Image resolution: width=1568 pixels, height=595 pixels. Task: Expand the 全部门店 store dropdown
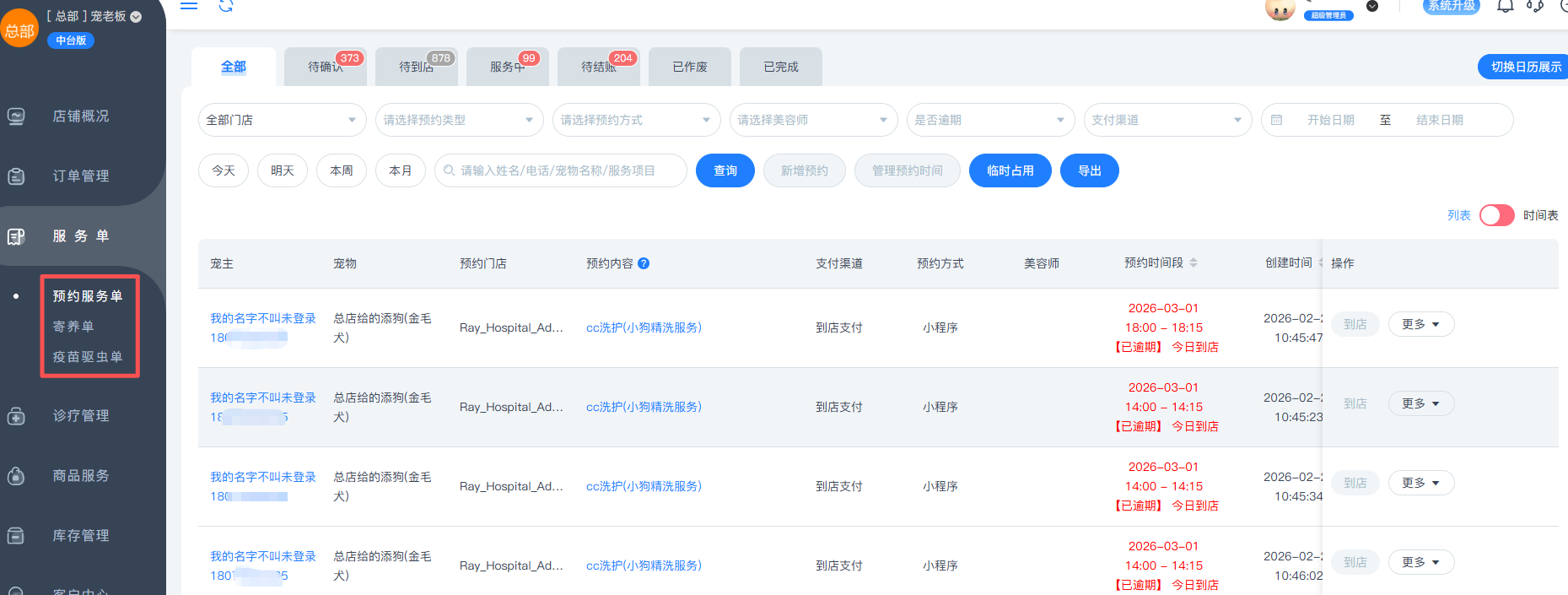tap(282, 120)
